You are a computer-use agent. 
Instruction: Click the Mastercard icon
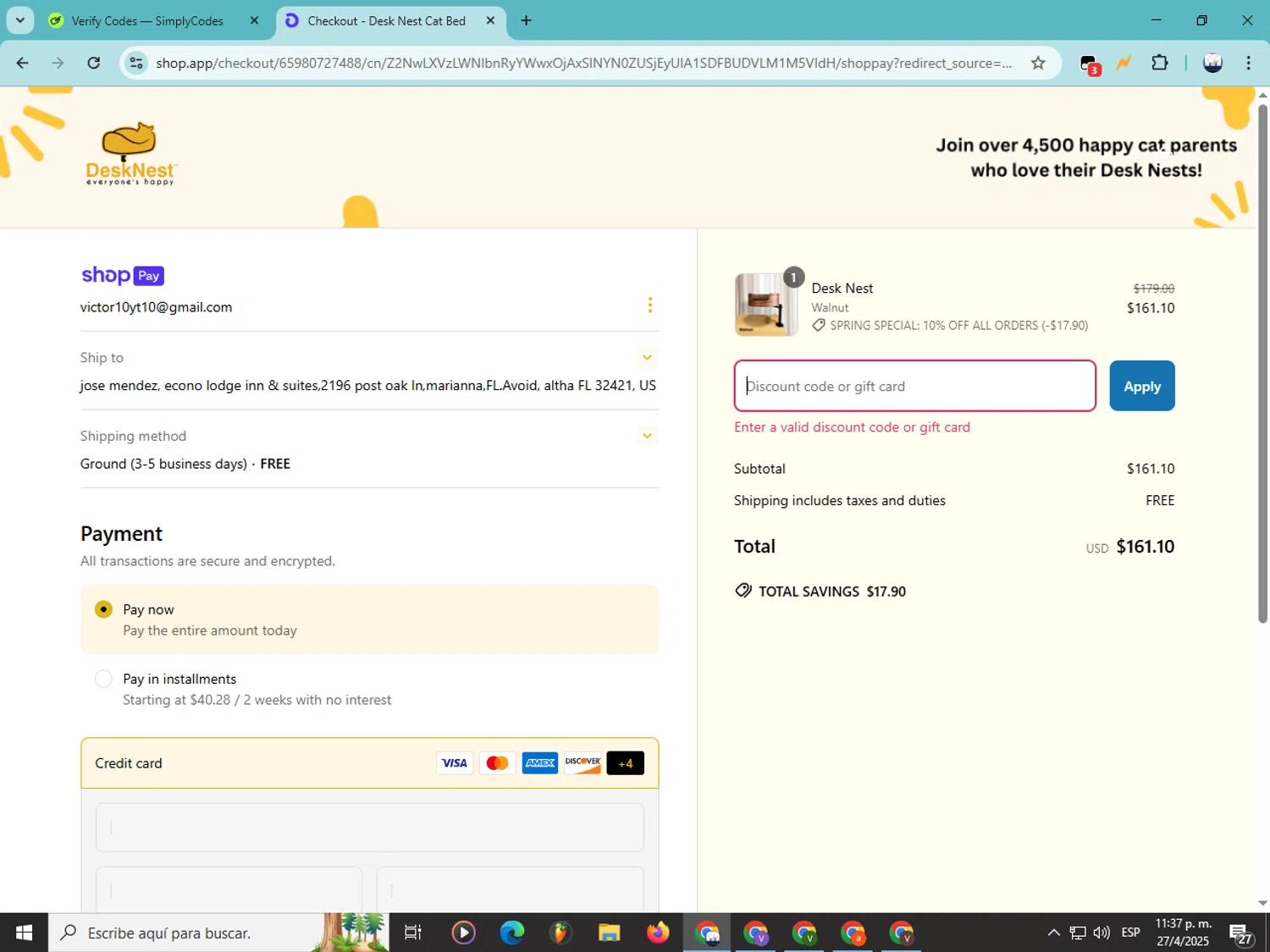(497, 763)
